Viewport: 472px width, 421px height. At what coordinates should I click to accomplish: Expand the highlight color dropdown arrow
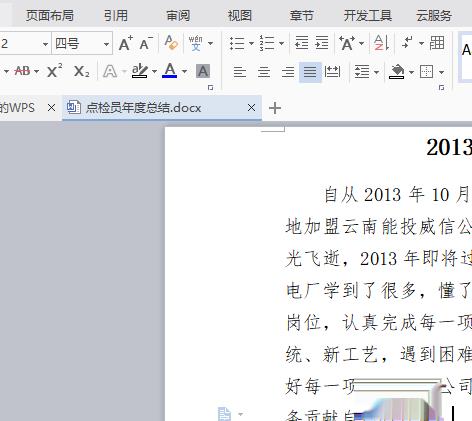click(154, 71)
